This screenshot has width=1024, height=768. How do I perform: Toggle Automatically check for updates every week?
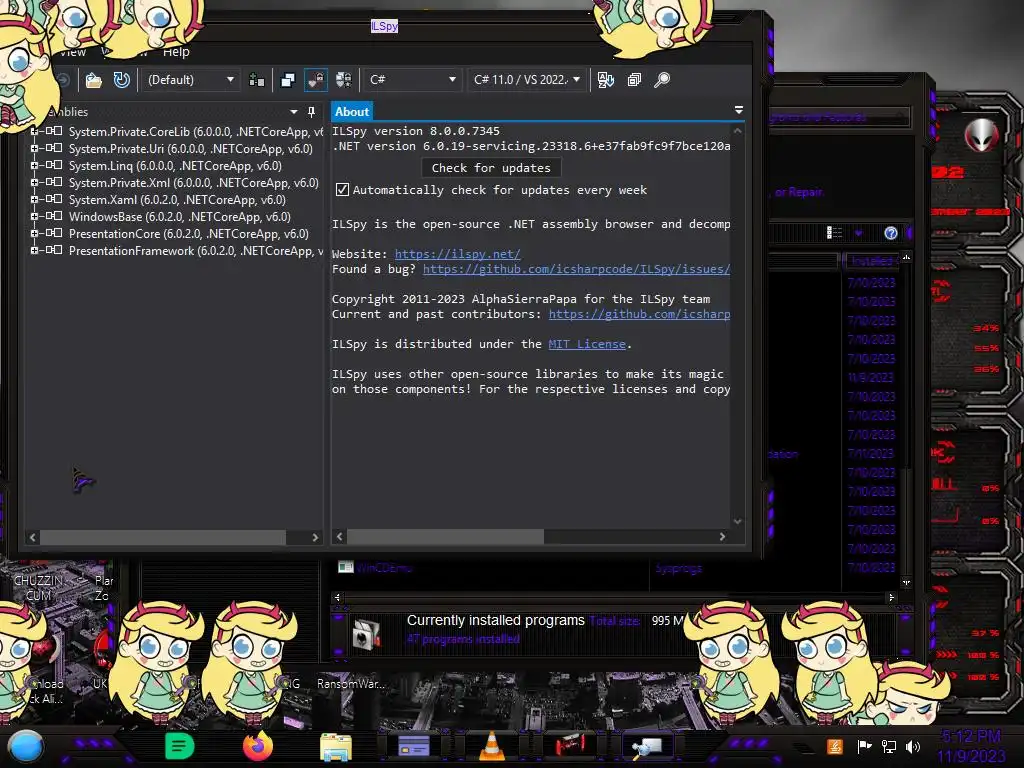point(342,190)
